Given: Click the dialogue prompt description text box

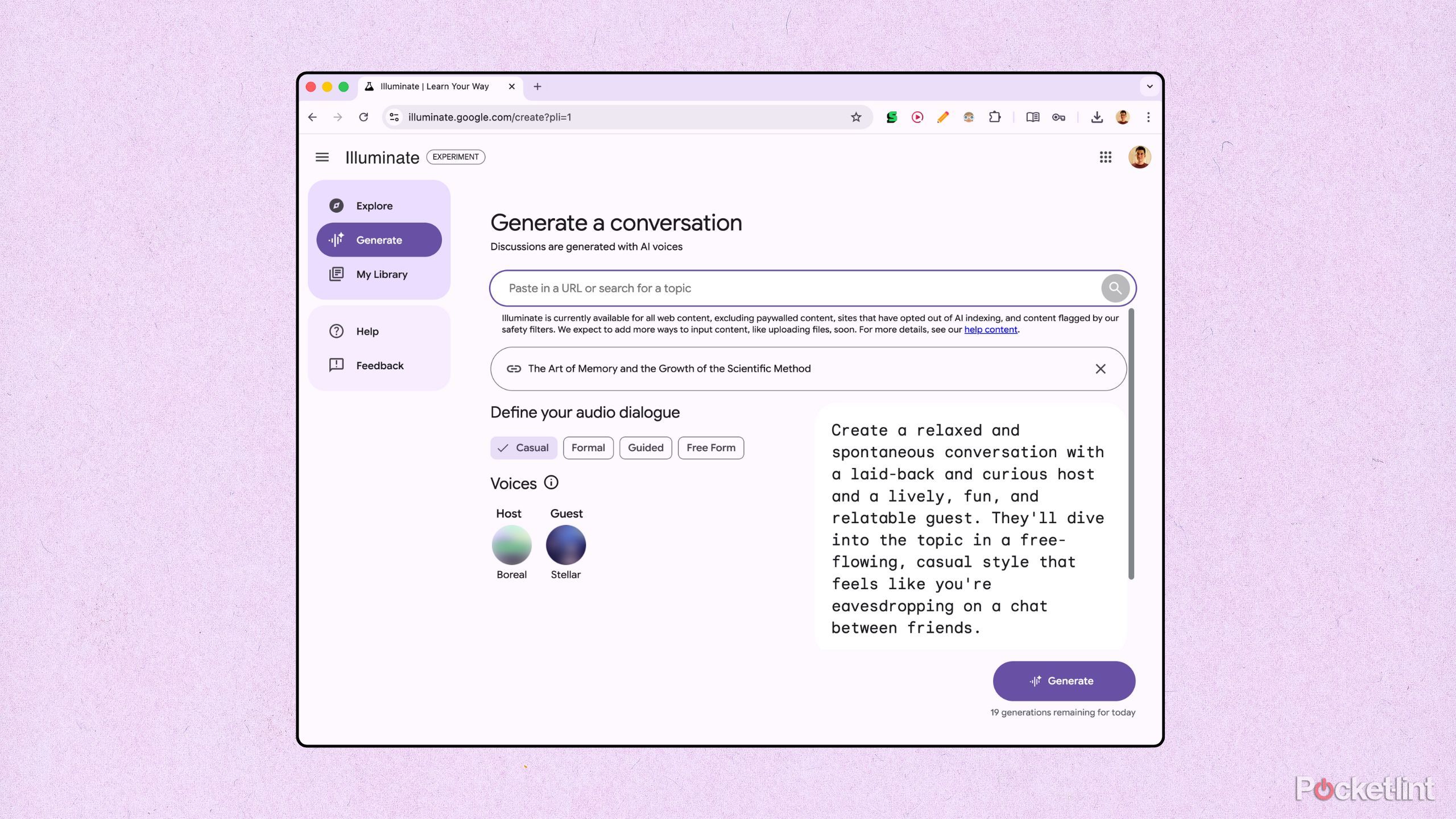Looking at the screenshot, I should pos(970,528).
